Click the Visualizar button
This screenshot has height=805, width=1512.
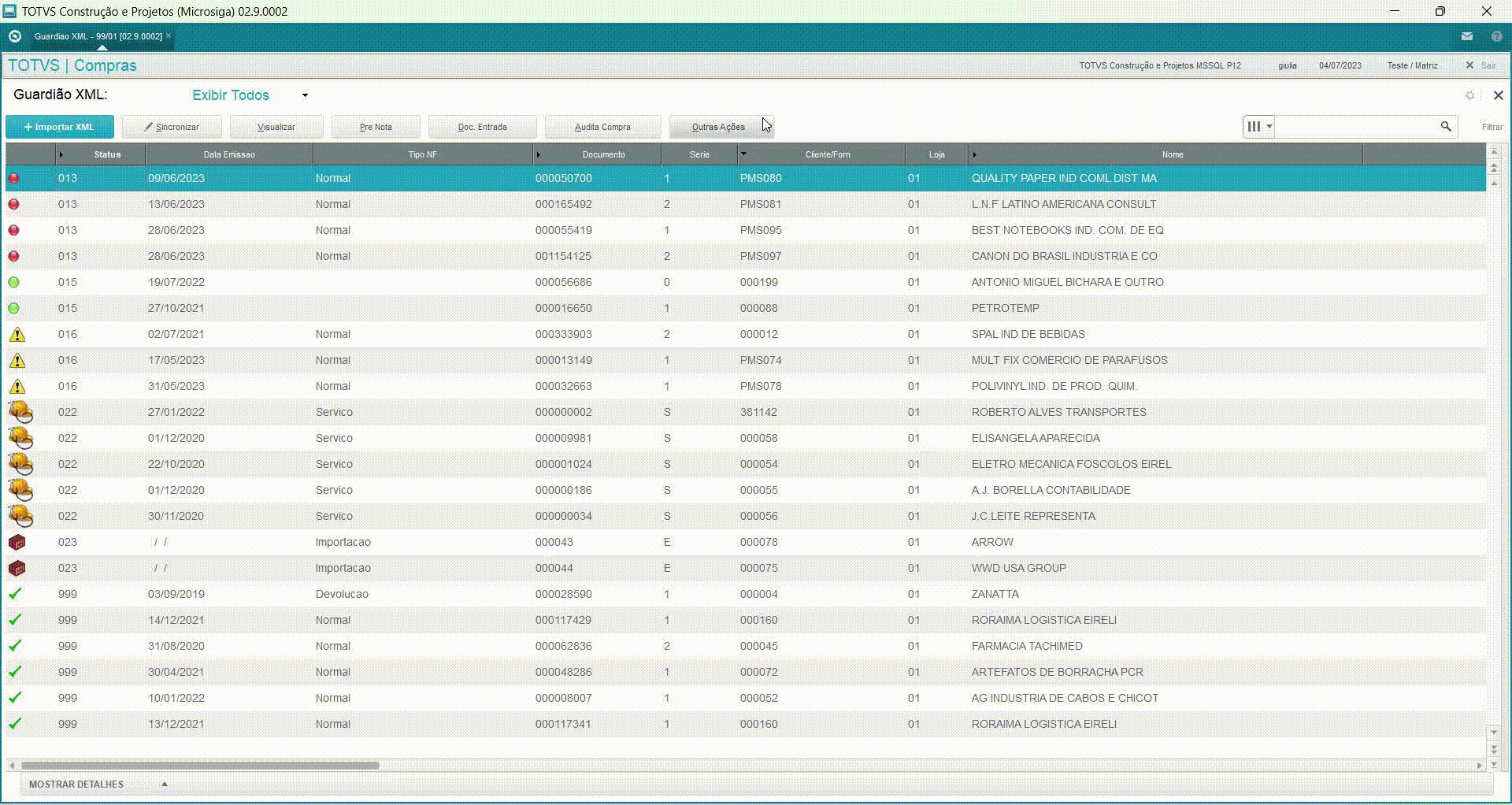[276, 127]
